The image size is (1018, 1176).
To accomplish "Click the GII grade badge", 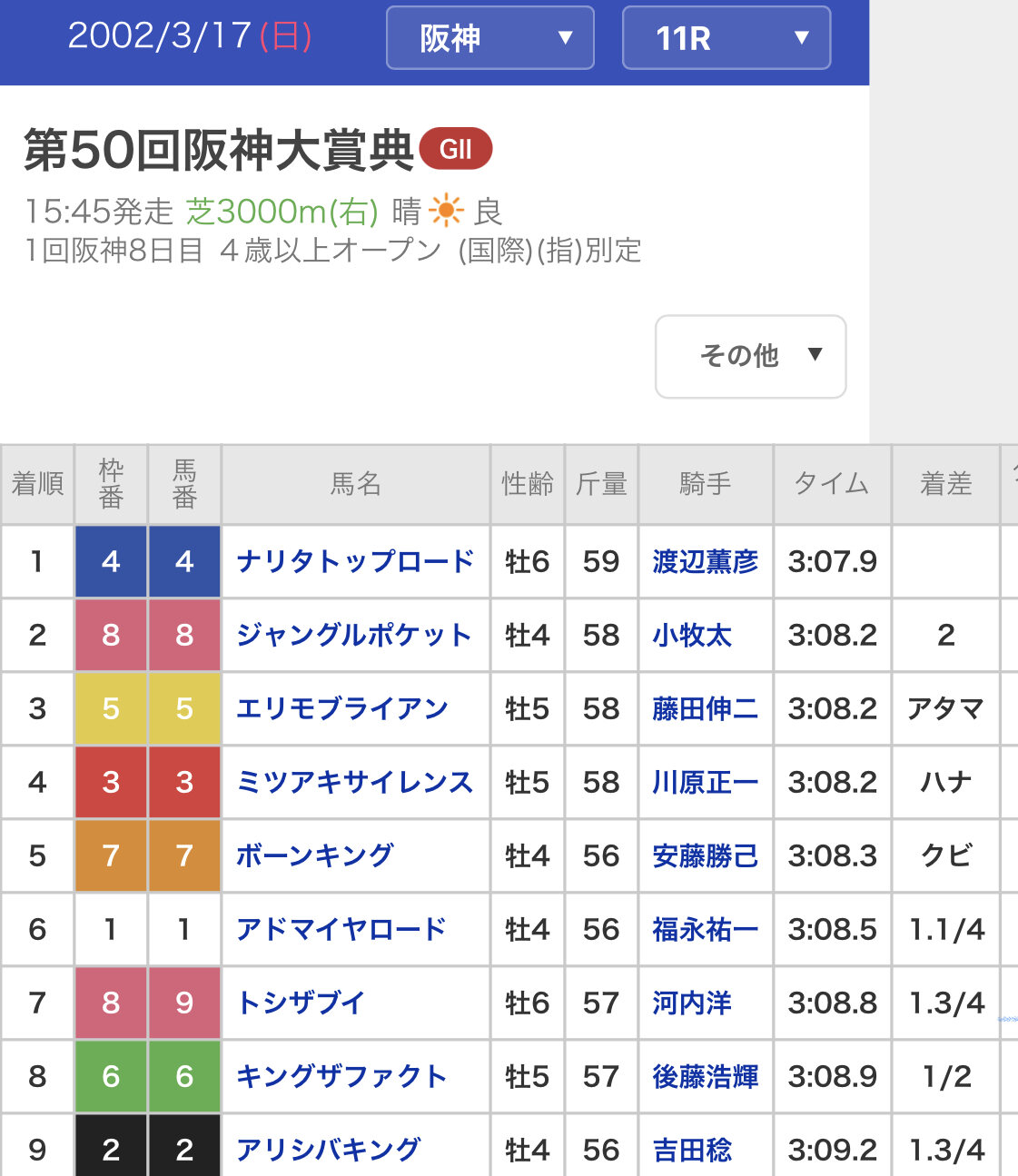I will pos(455,150).
